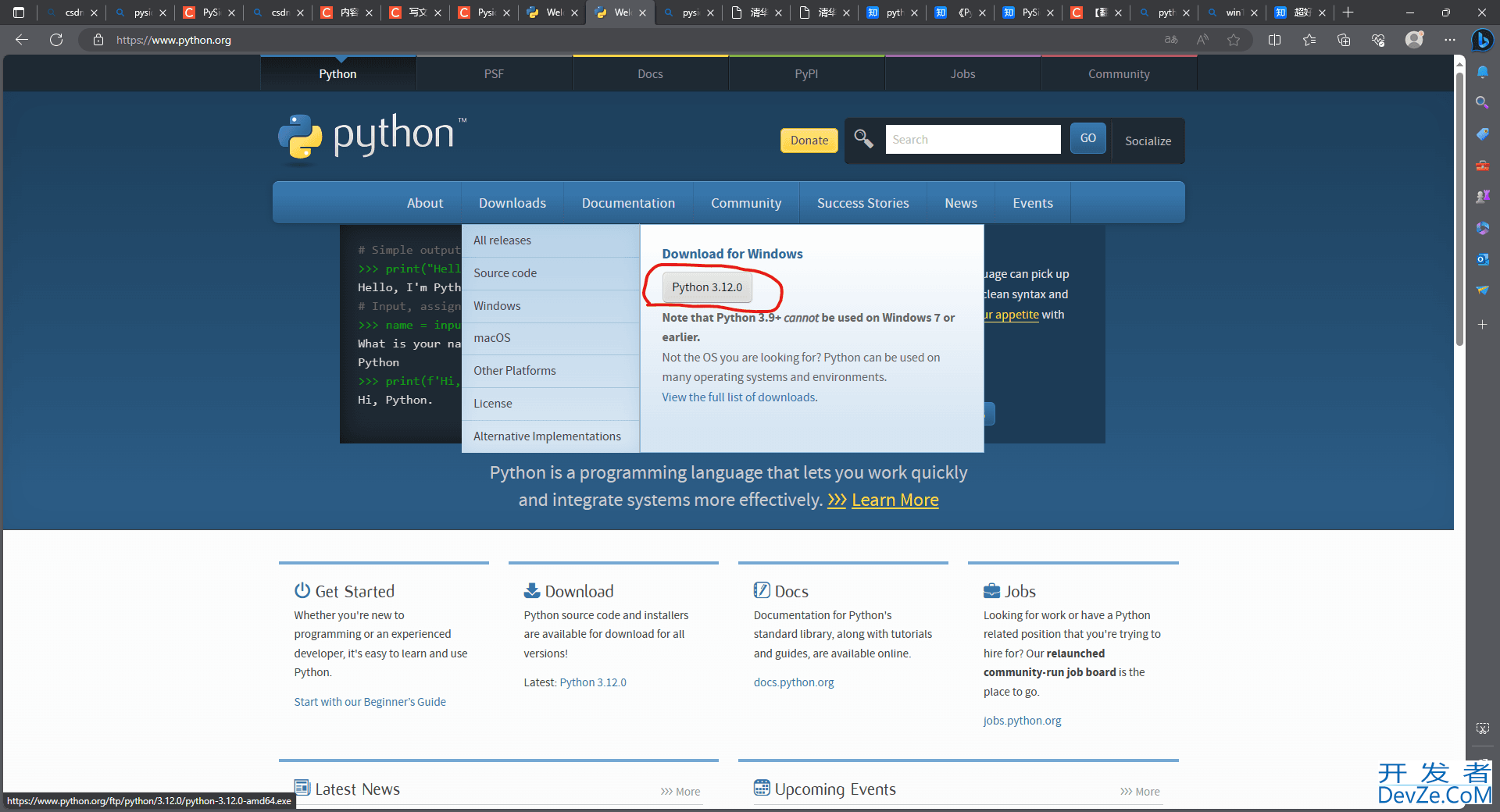
Task: Open the Events menu
Action: [1033, 203]
